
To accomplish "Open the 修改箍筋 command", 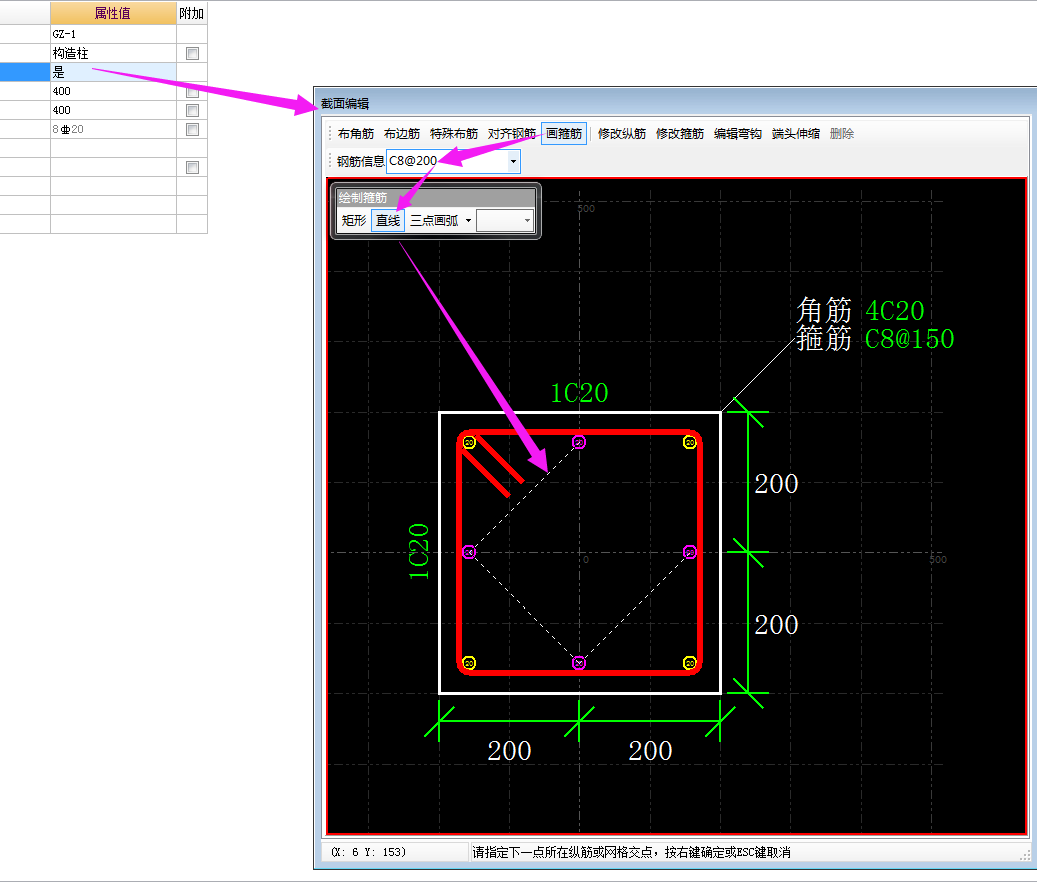I will point(680,134).
